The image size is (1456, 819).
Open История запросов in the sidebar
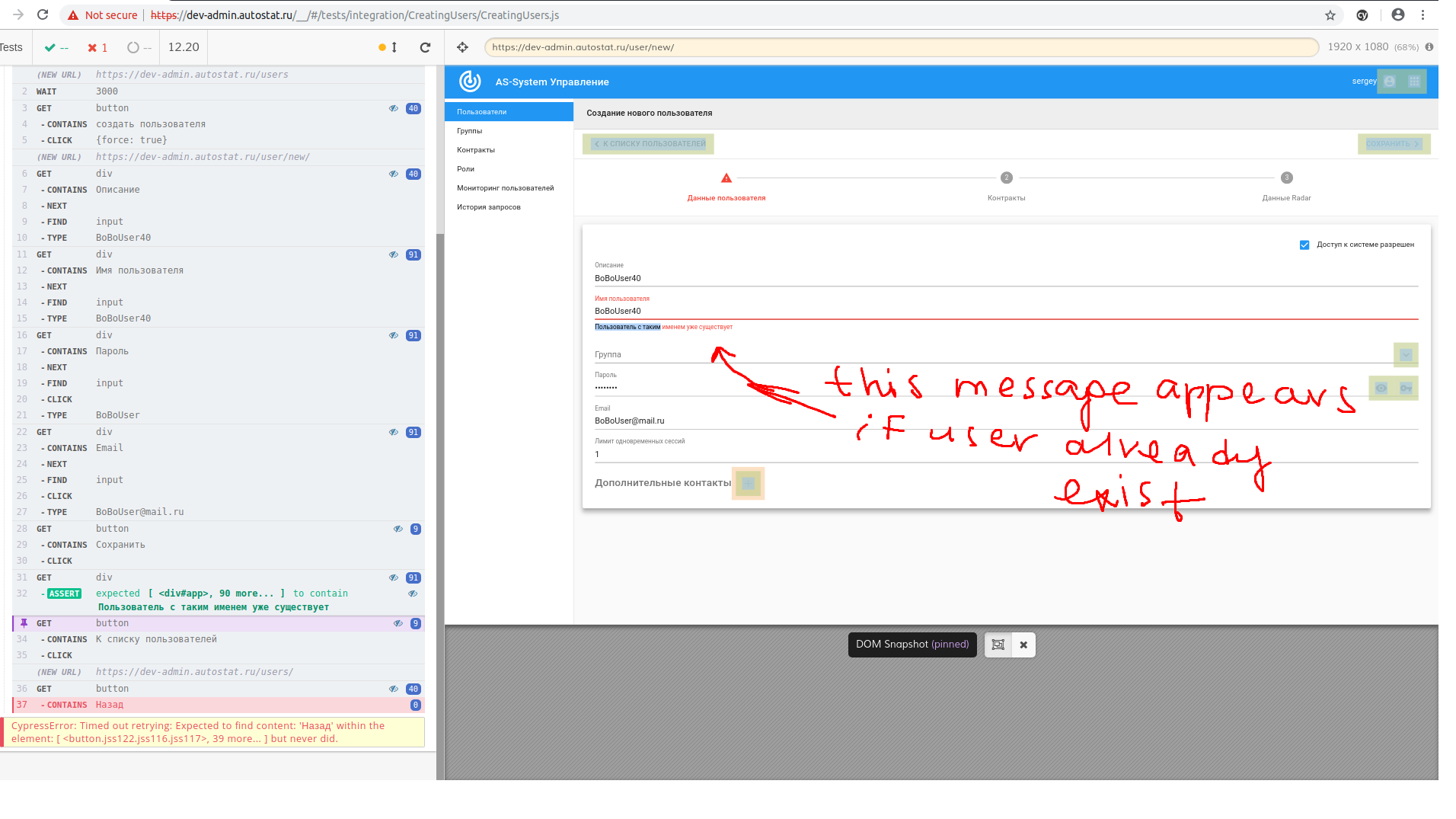[x=509, y=207]
